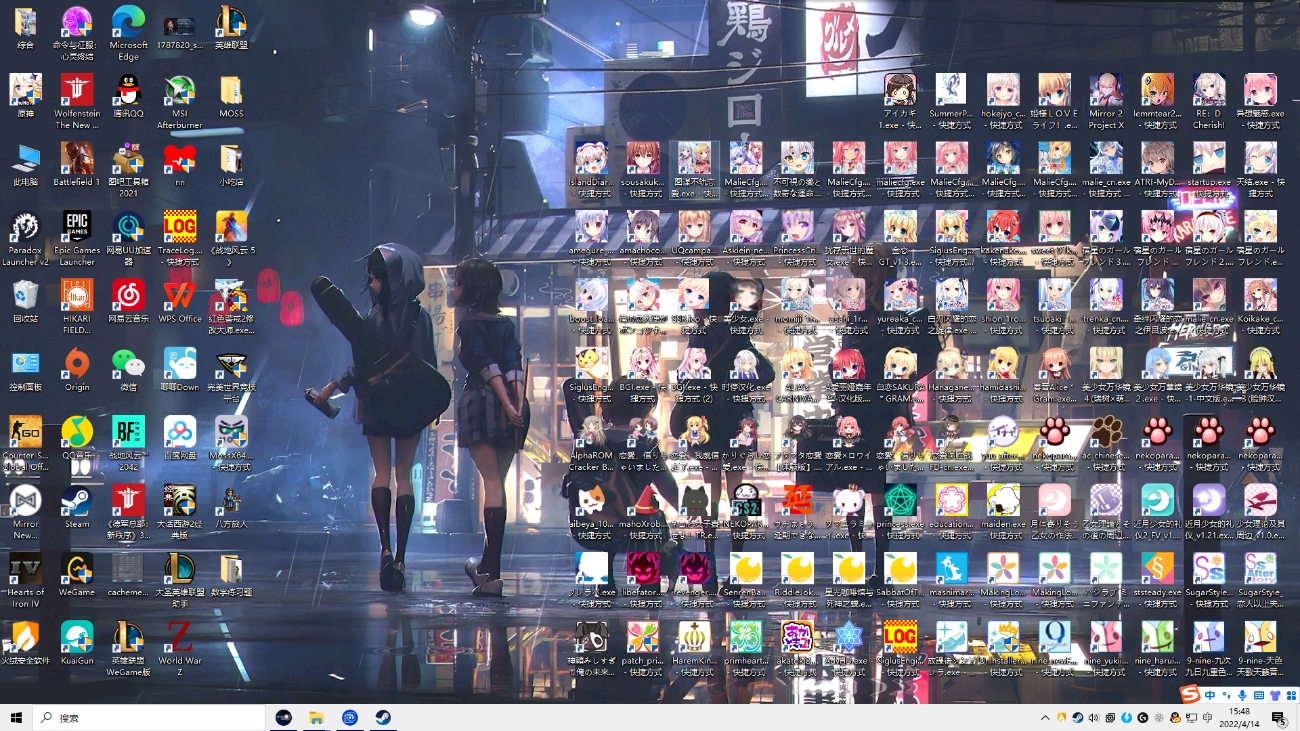Open the volume speaker tray icon
The width and height of the screenshot is (1300, 731).
pos(1094,718)
